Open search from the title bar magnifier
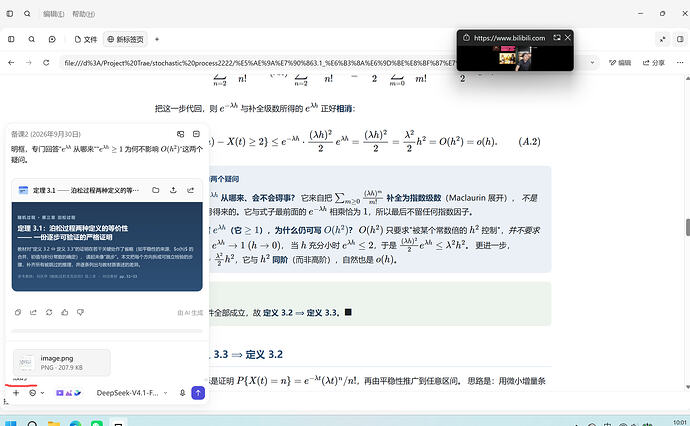This screenshot has width=690, height=426. click(x=27, y=14)
